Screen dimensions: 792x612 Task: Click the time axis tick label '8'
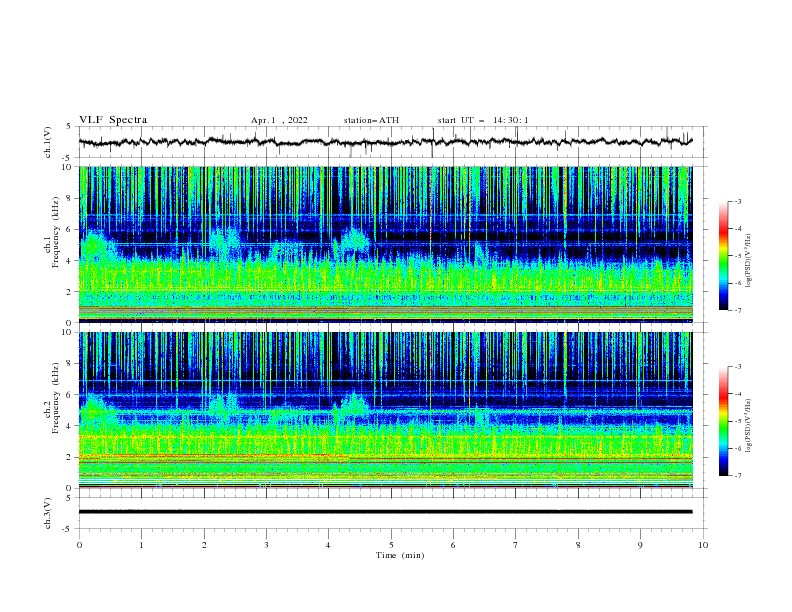click(578, 545)
